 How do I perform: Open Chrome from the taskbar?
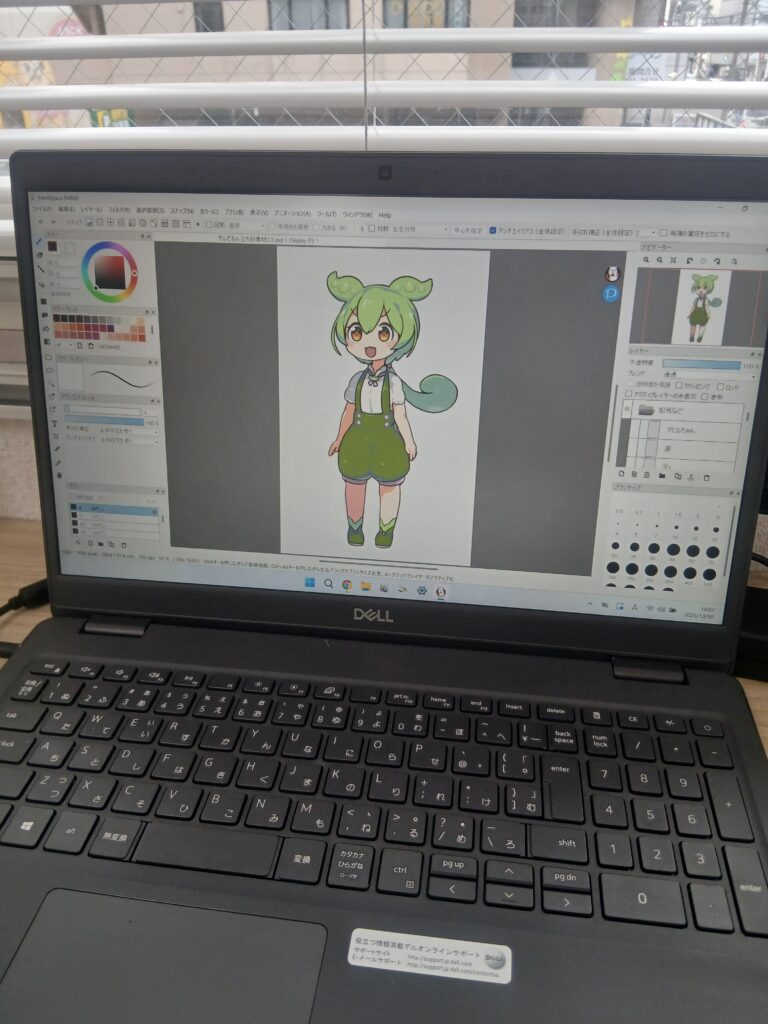tap(347, 584)
